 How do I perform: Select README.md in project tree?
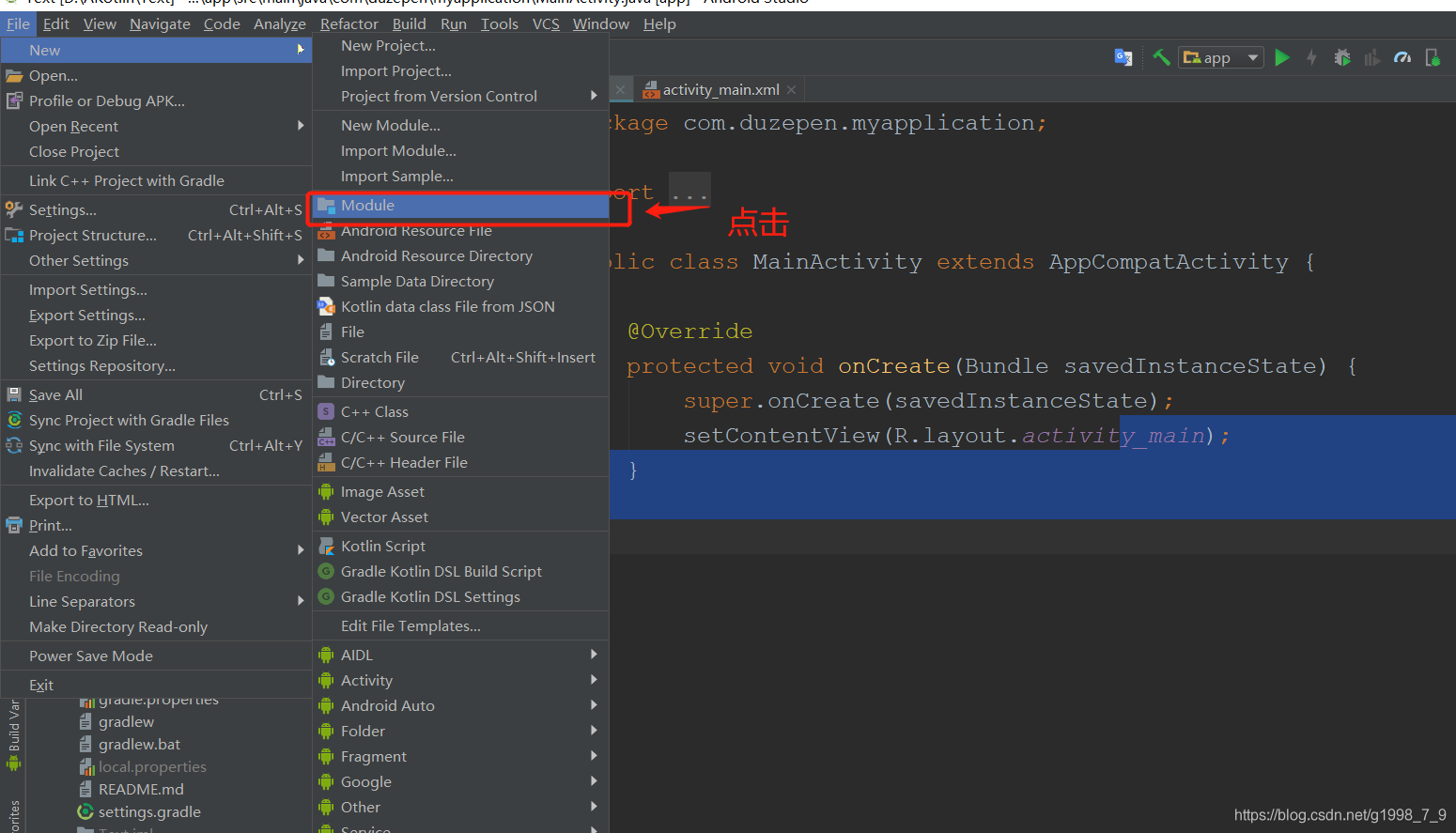141,790
